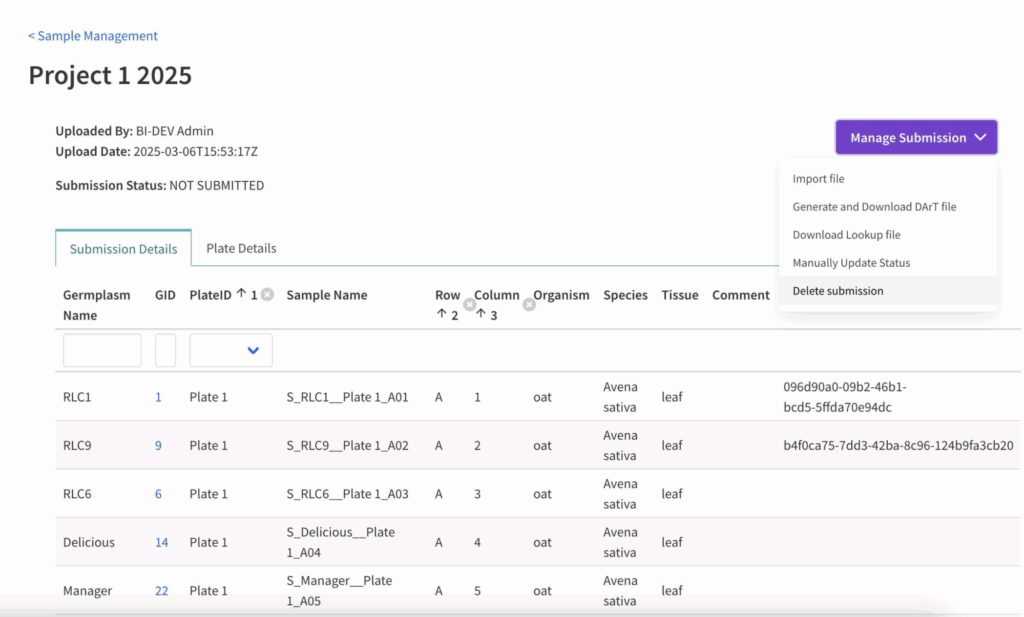Remove the Column sort using its x icon

[x=529, y=304]
